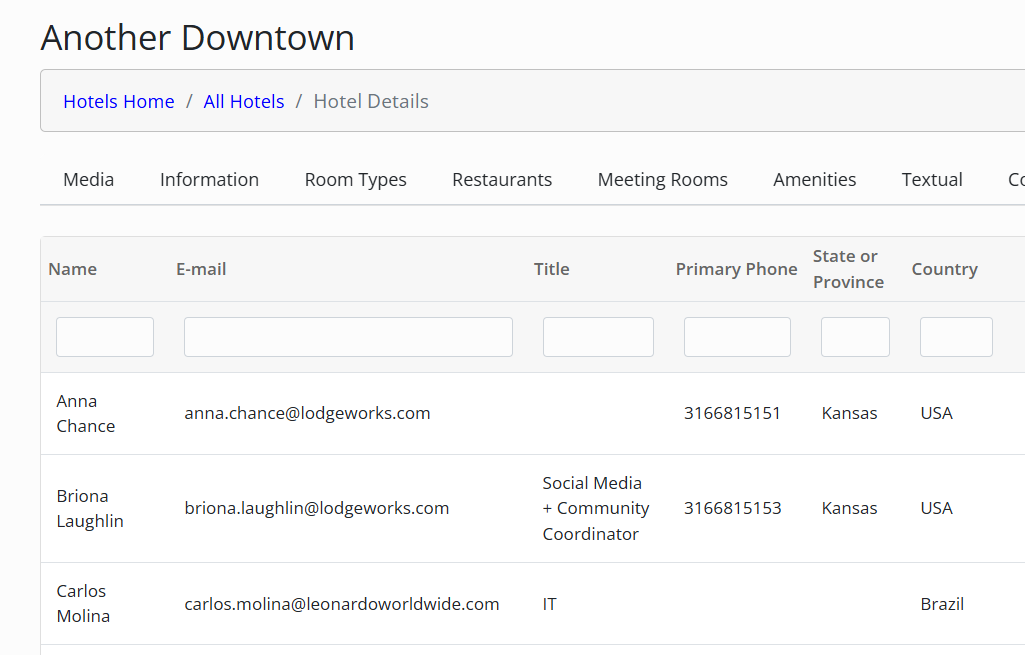
Task: Open the Hotels Home breadcrumb link
Action: 119,101
